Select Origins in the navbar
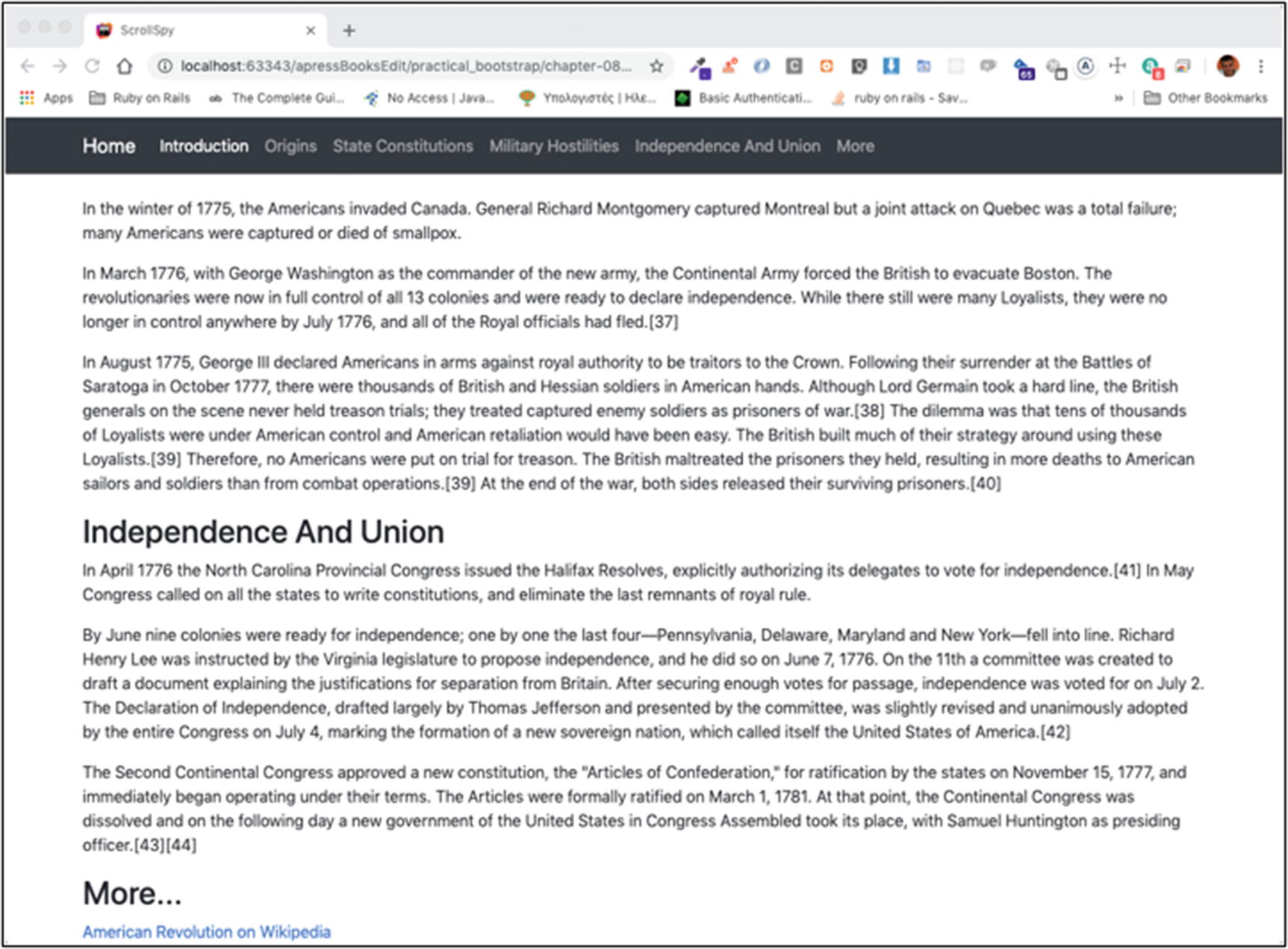The height and width of the screenshot is (949, 1288). 290,146
